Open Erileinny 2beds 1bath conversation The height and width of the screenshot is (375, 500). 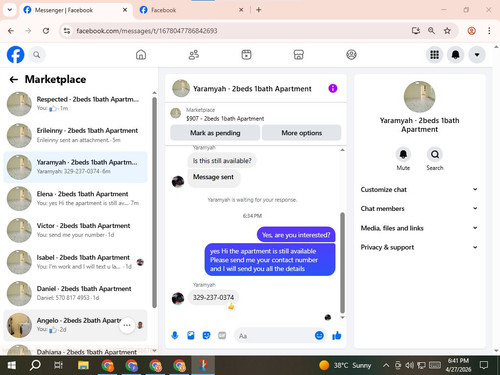(x=75, y=135)
